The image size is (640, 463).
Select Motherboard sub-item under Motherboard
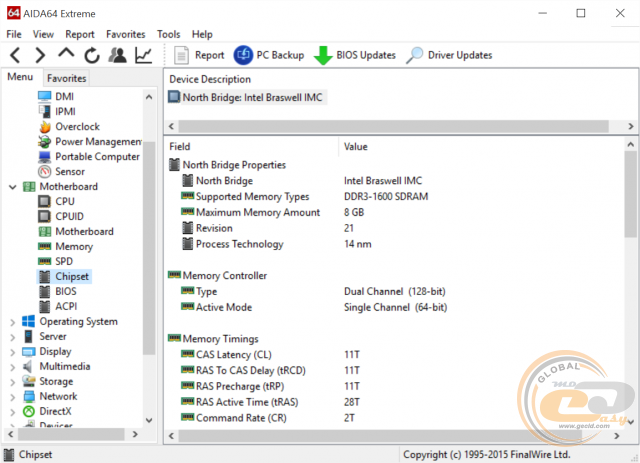click(x=84, y=232)
